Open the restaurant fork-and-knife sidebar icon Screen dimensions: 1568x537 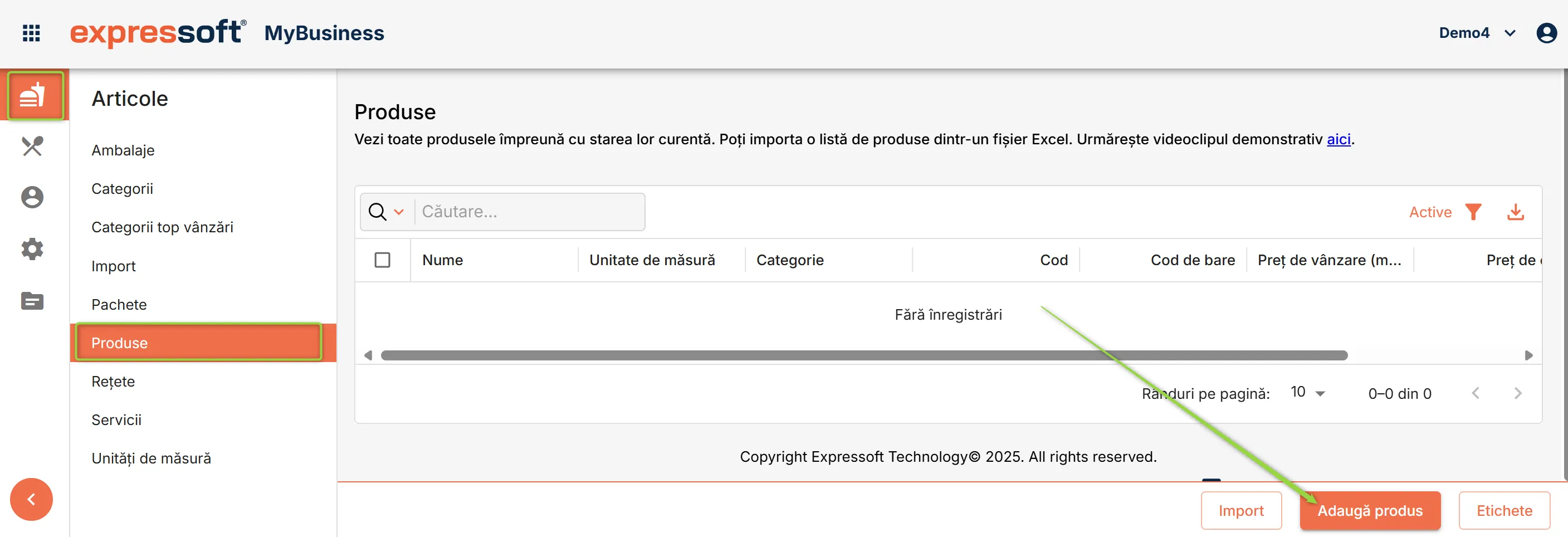(x=32, y=146)
